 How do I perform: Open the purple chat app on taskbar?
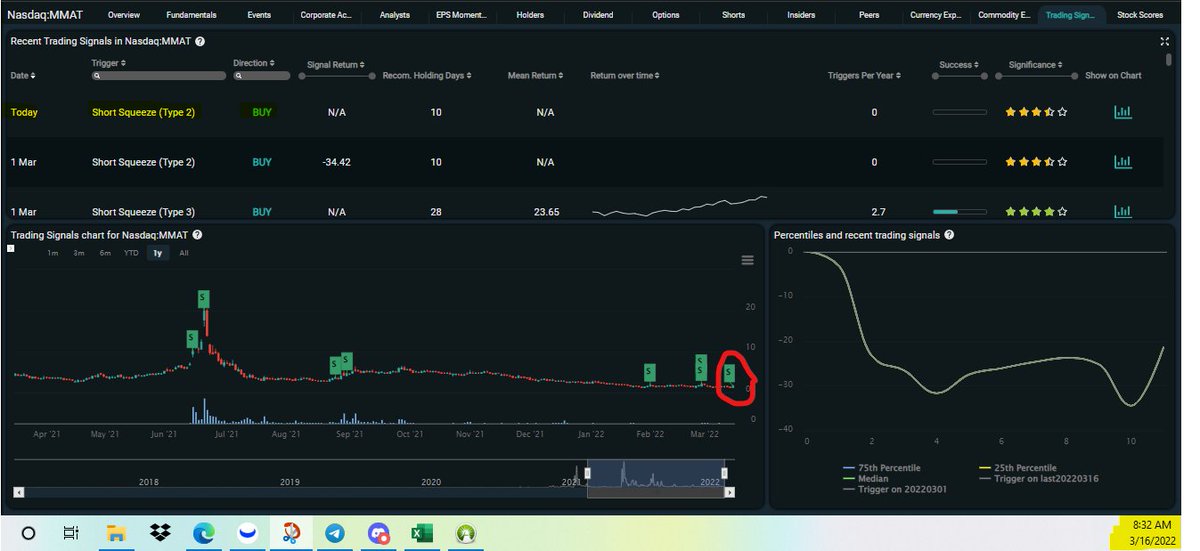(378, 533)
